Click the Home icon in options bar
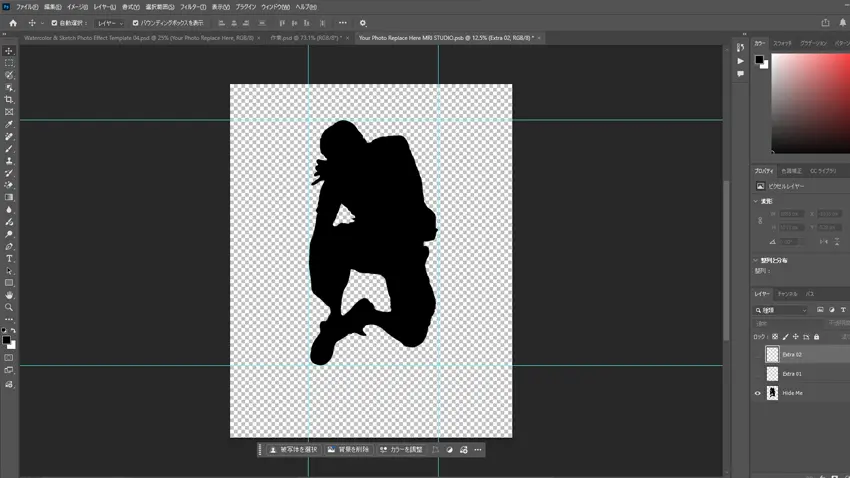 point(14,23)
